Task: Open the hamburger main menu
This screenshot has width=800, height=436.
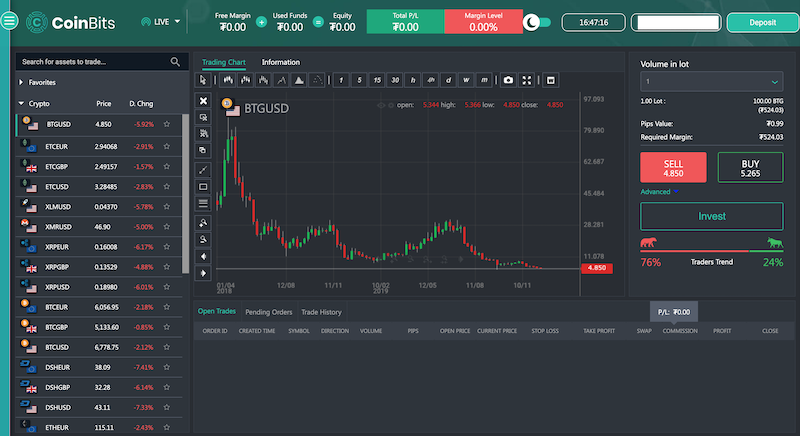Action: (x=9, y=21)
